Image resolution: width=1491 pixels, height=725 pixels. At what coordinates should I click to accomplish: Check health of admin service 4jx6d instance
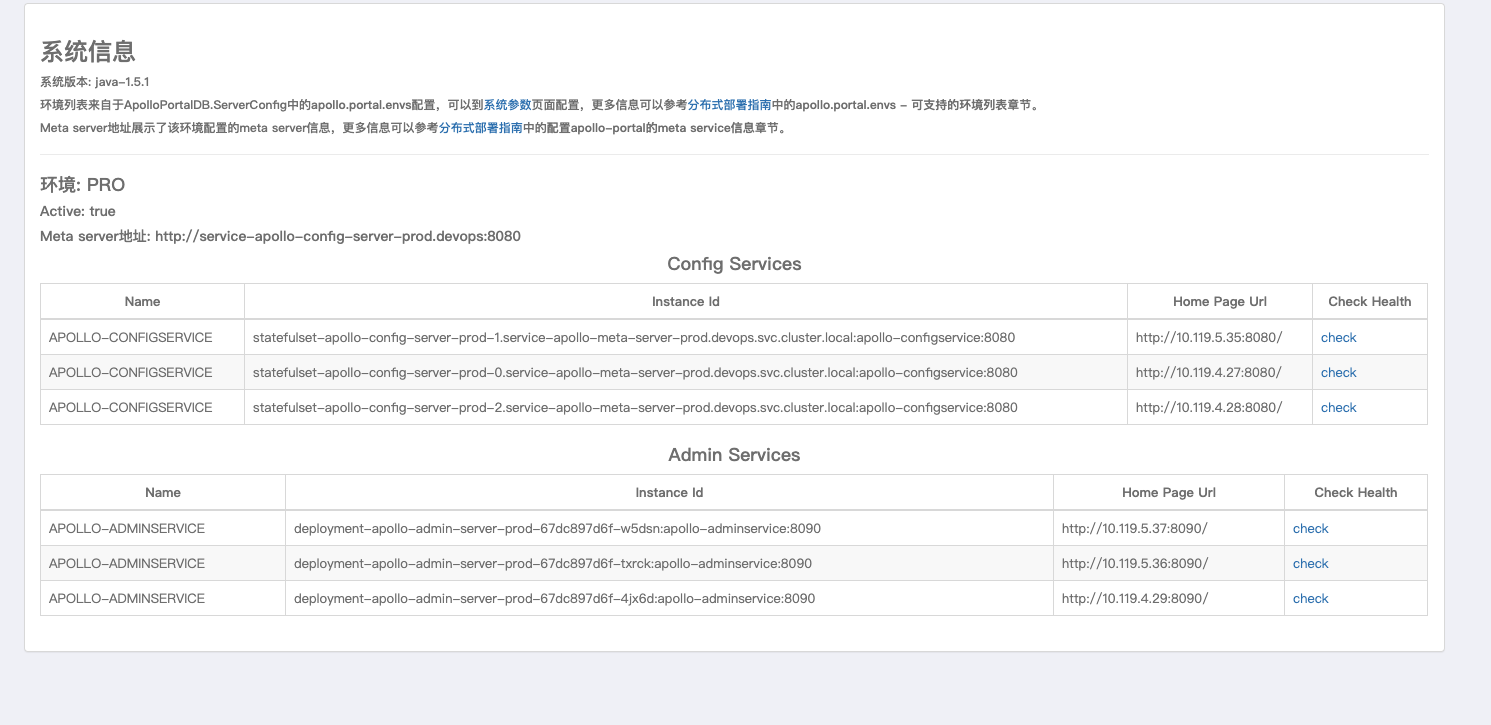pos(1310,598)
